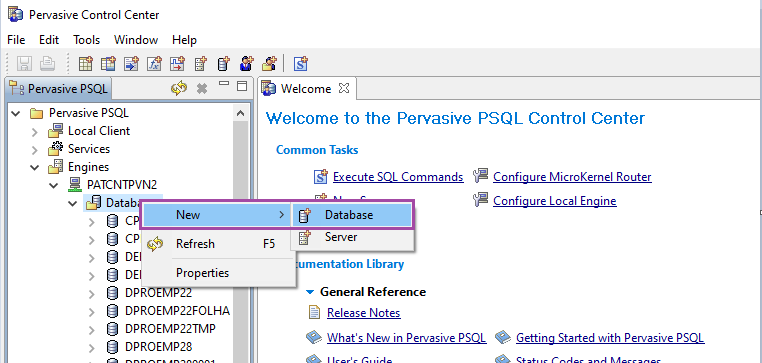The image size is (762, 363).
Task: Expand the DPROEMP22 database node
Action: coord(91,293)
